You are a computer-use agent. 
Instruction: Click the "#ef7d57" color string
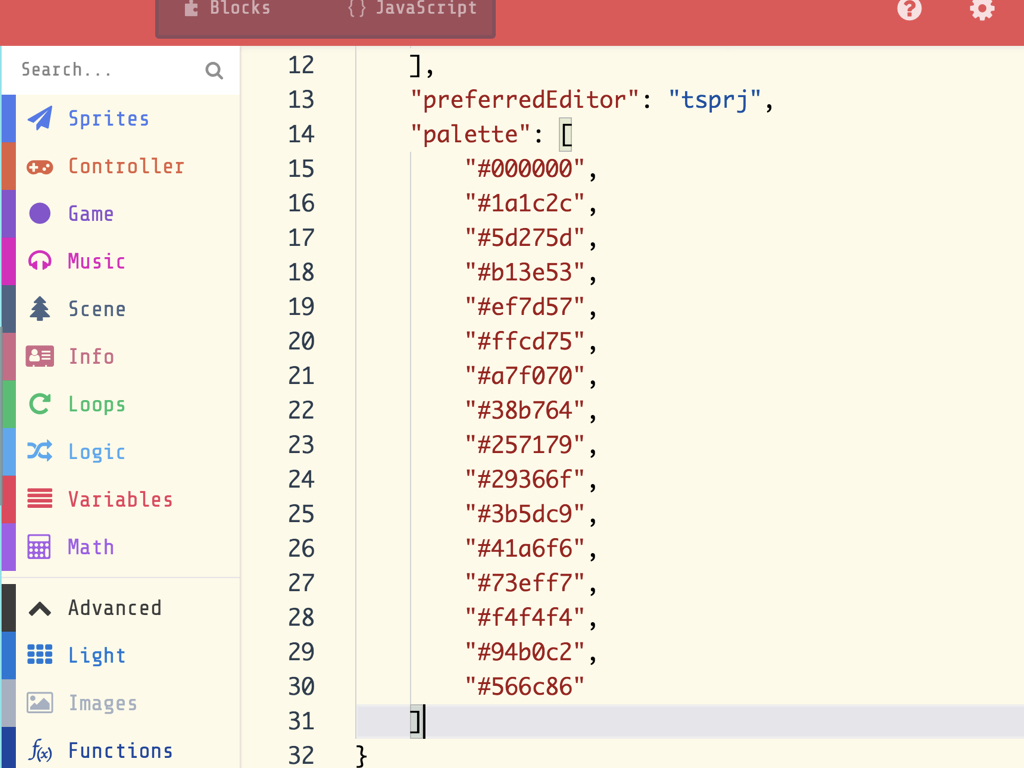(x=524, y=308)
